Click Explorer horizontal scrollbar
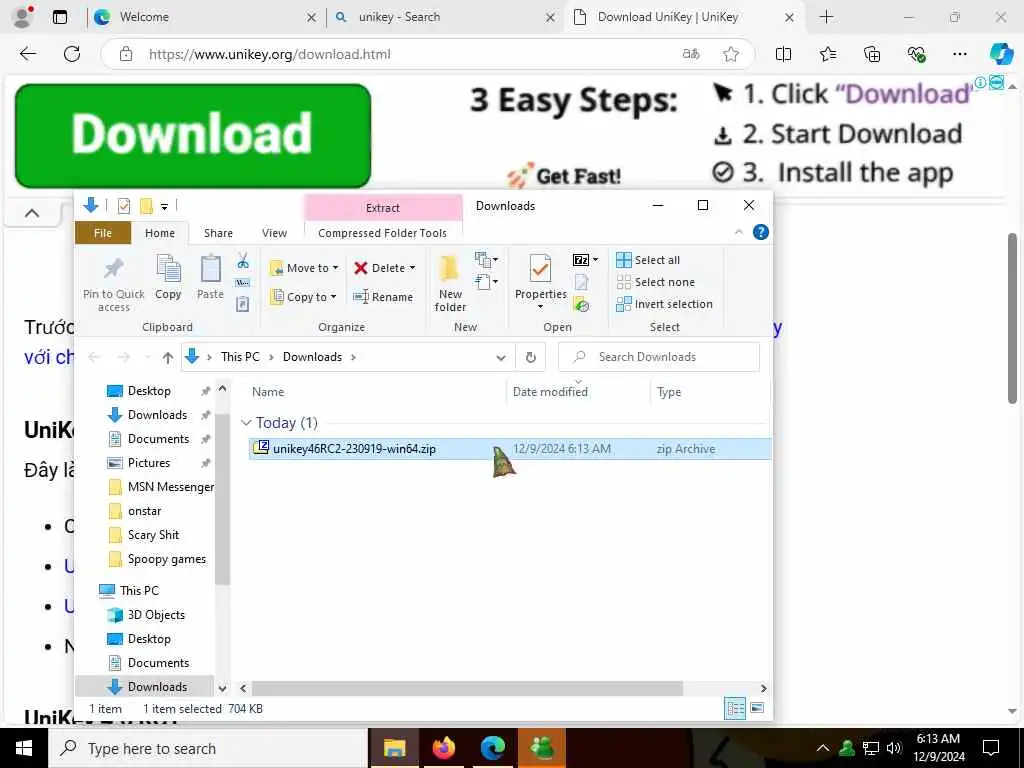The width and height of the screenshot is (1024, 768). pyautogui.click(x=467, y=688)
